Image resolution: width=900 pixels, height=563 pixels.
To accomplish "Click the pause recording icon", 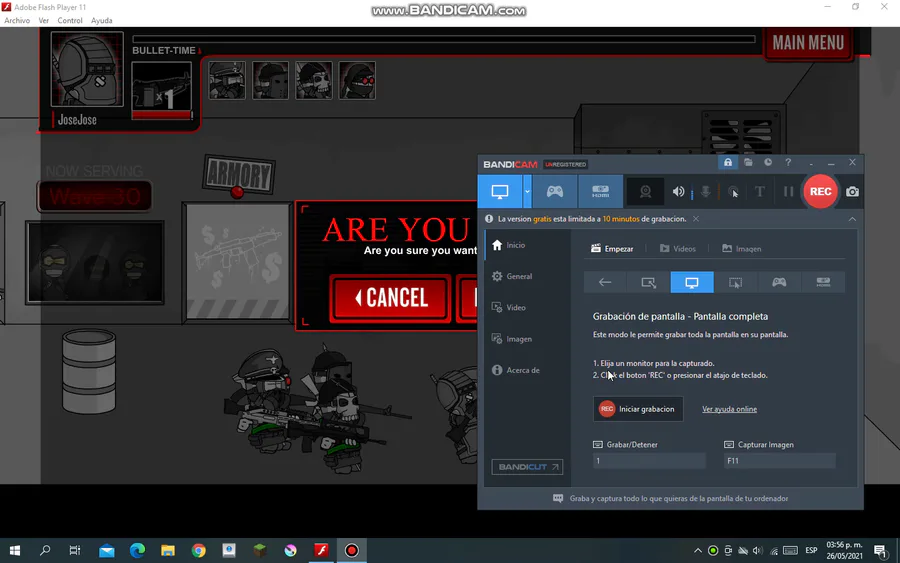I will point(788,192).
